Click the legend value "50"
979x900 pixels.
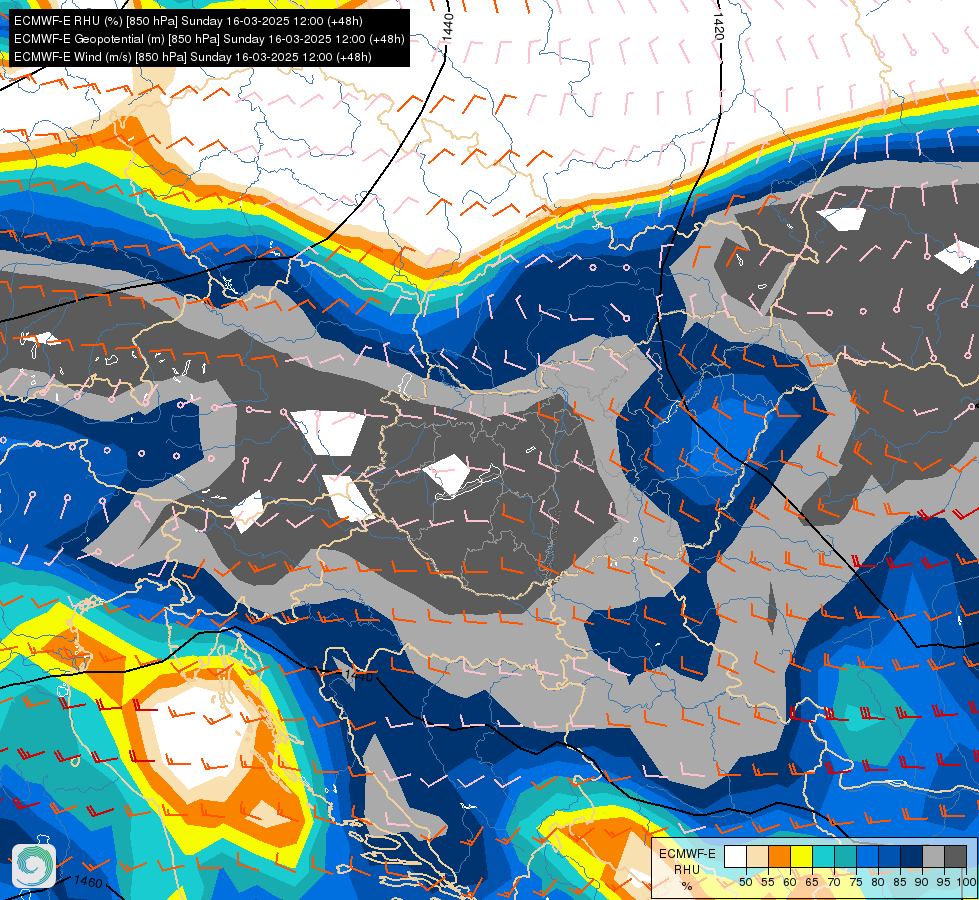point(745,883)
